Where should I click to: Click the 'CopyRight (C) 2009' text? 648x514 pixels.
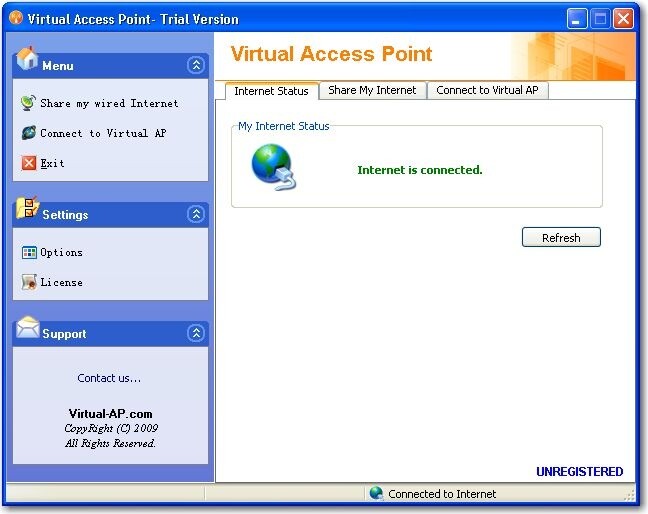tap(111, 428)
